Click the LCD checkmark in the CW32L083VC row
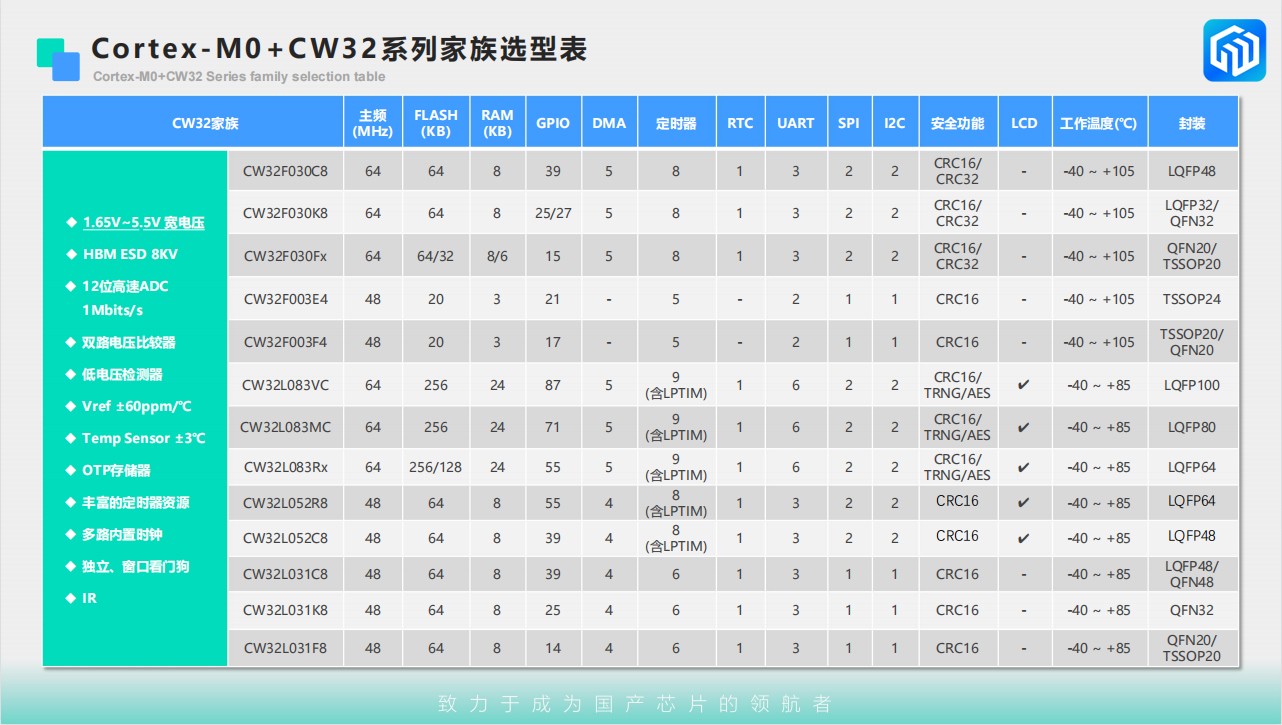This screenshot has height=725, width=1282. tap(1023, 385)
